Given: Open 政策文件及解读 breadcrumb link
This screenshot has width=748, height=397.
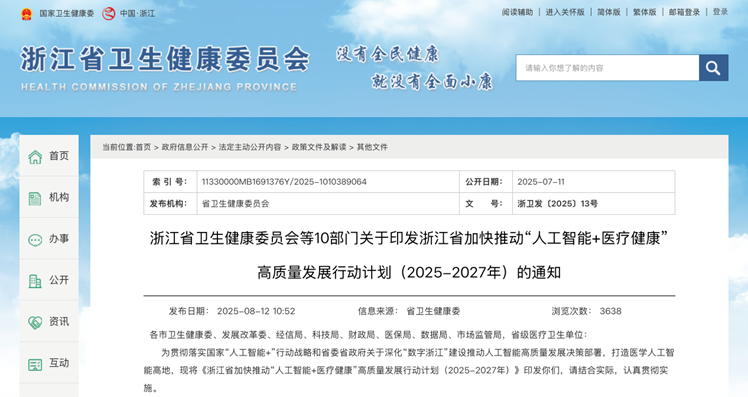Looking at the screenshot, I should click(319, 147).
